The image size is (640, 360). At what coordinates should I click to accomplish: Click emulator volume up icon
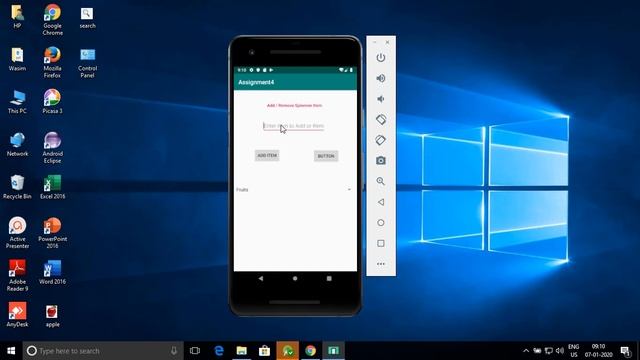point(381,78)
